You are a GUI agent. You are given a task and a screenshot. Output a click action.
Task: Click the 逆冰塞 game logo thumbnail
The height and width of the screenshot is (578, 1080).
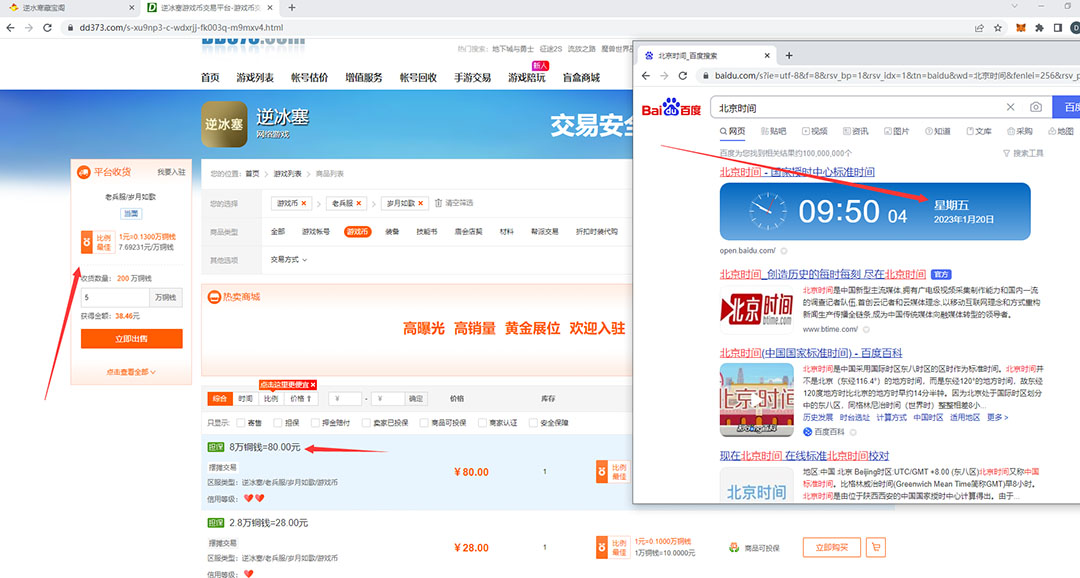click(x=224, y=125)
